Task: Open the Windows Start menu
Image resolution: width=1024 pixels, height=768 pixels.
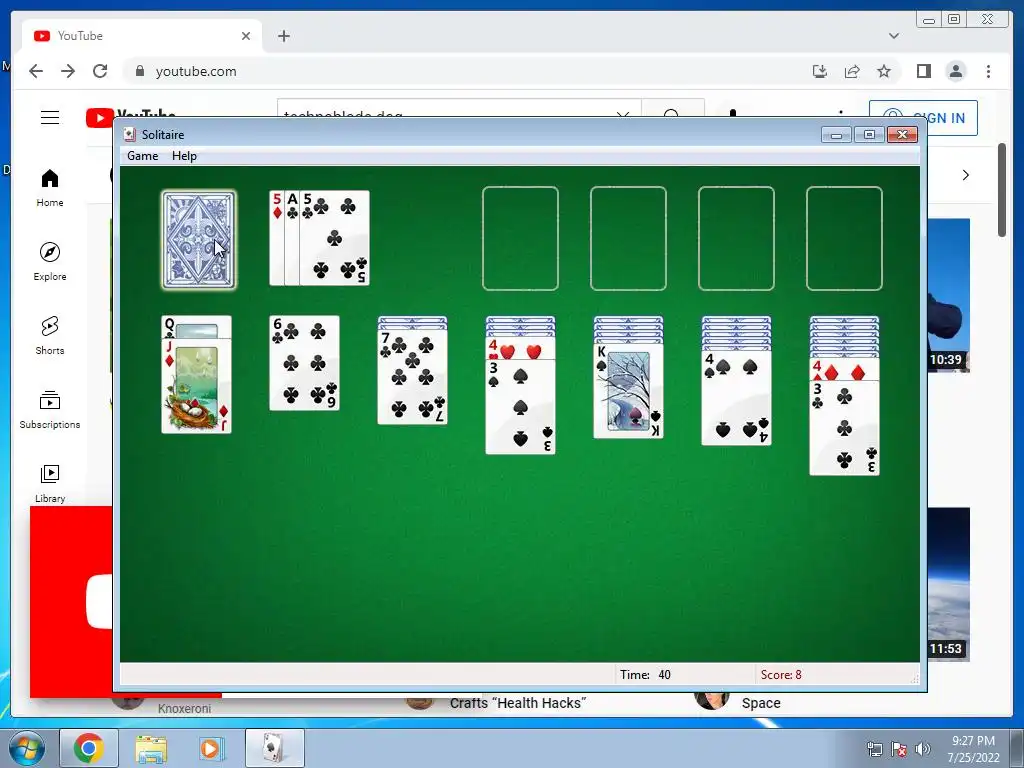Action: [x=27, y=748]
